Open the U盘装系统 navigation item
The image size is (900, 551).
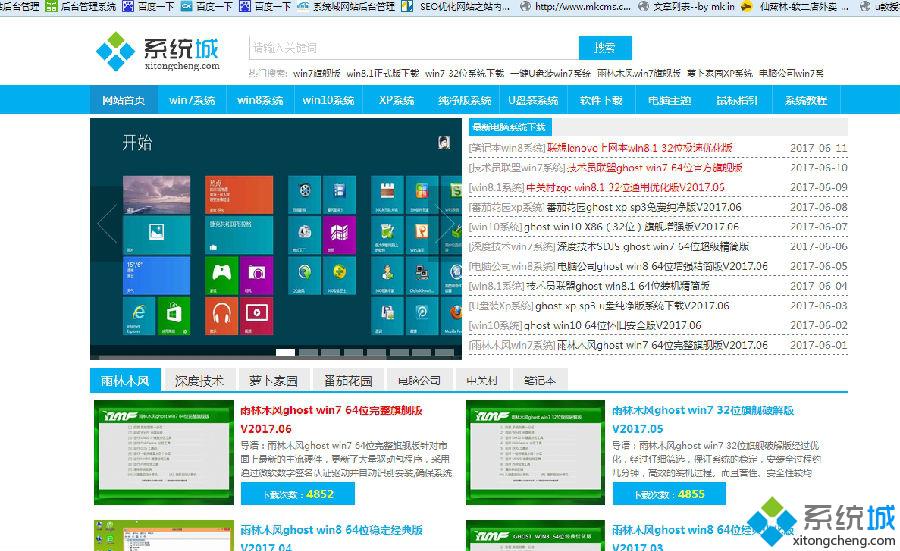533,100
